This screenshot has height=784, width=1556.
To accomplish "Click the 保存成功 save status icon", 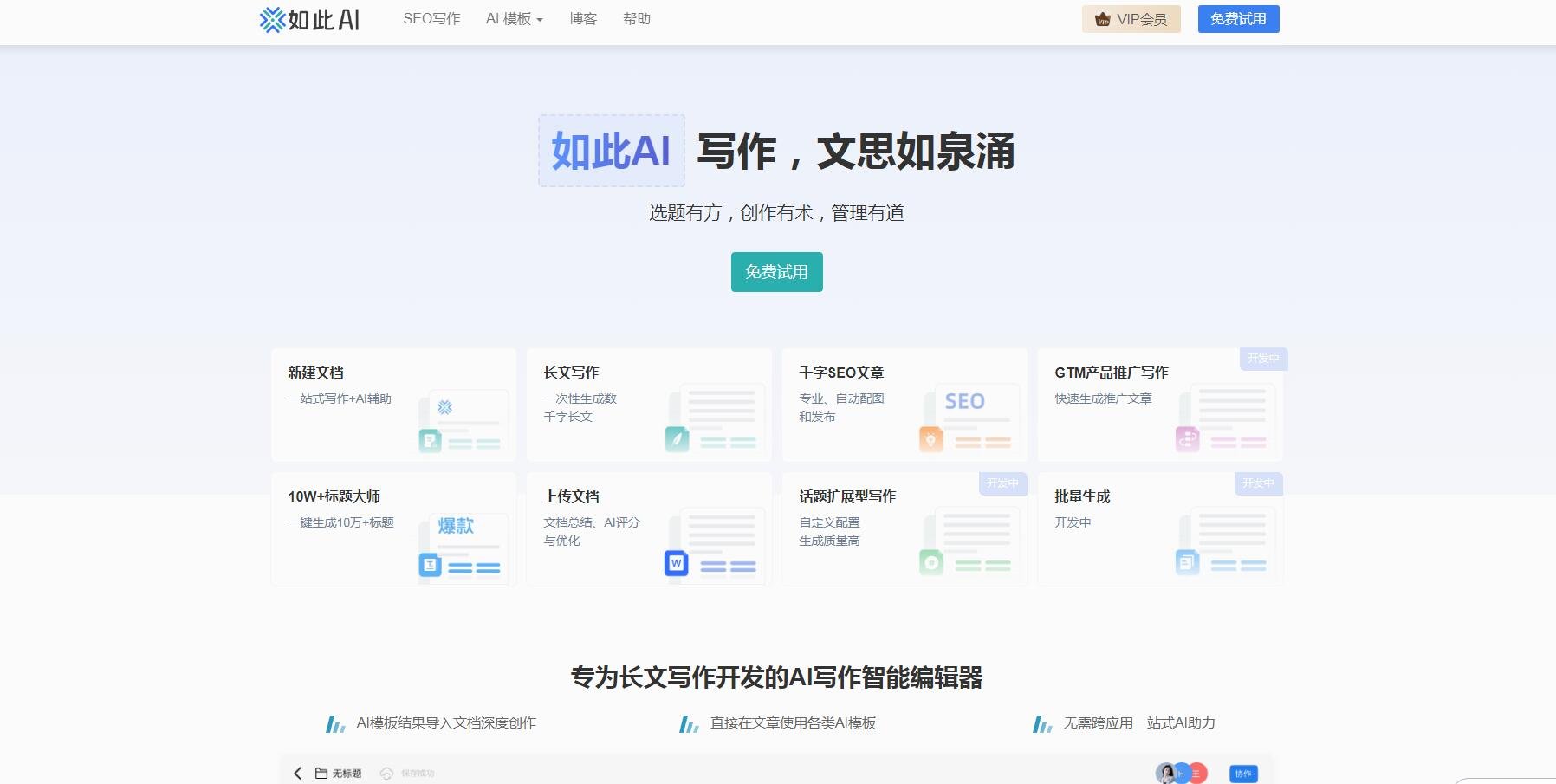I will point(387,773).
